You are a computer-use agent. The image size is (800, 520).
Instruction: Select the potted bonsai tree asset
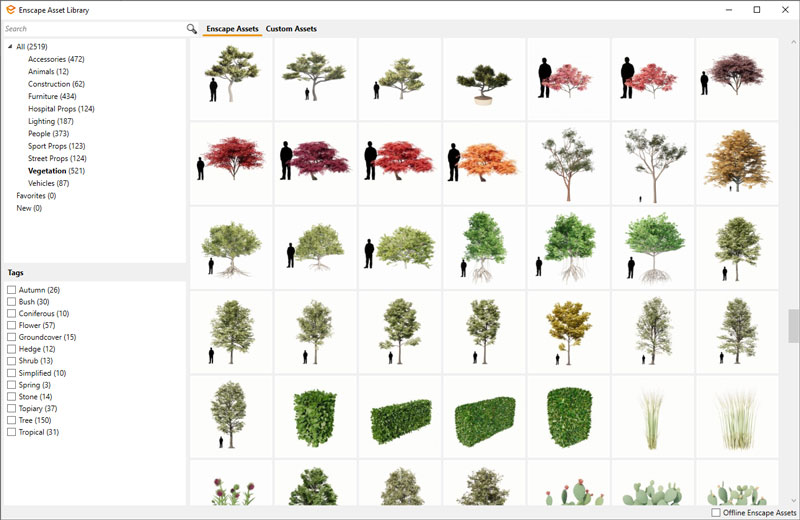coord(484,80)
